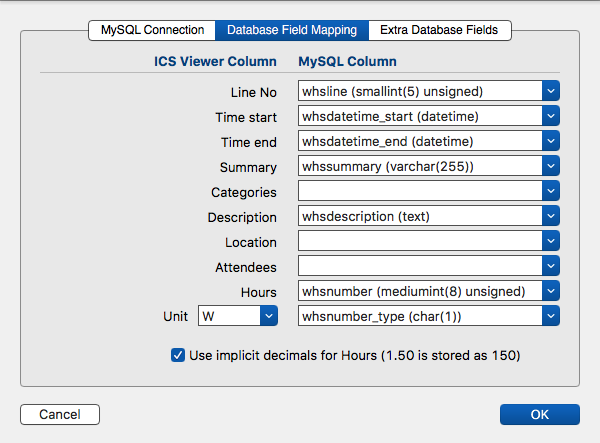Click the Time end label
Image resolution: width=600 pixels, height=443 pixels.
pos(249,142)
